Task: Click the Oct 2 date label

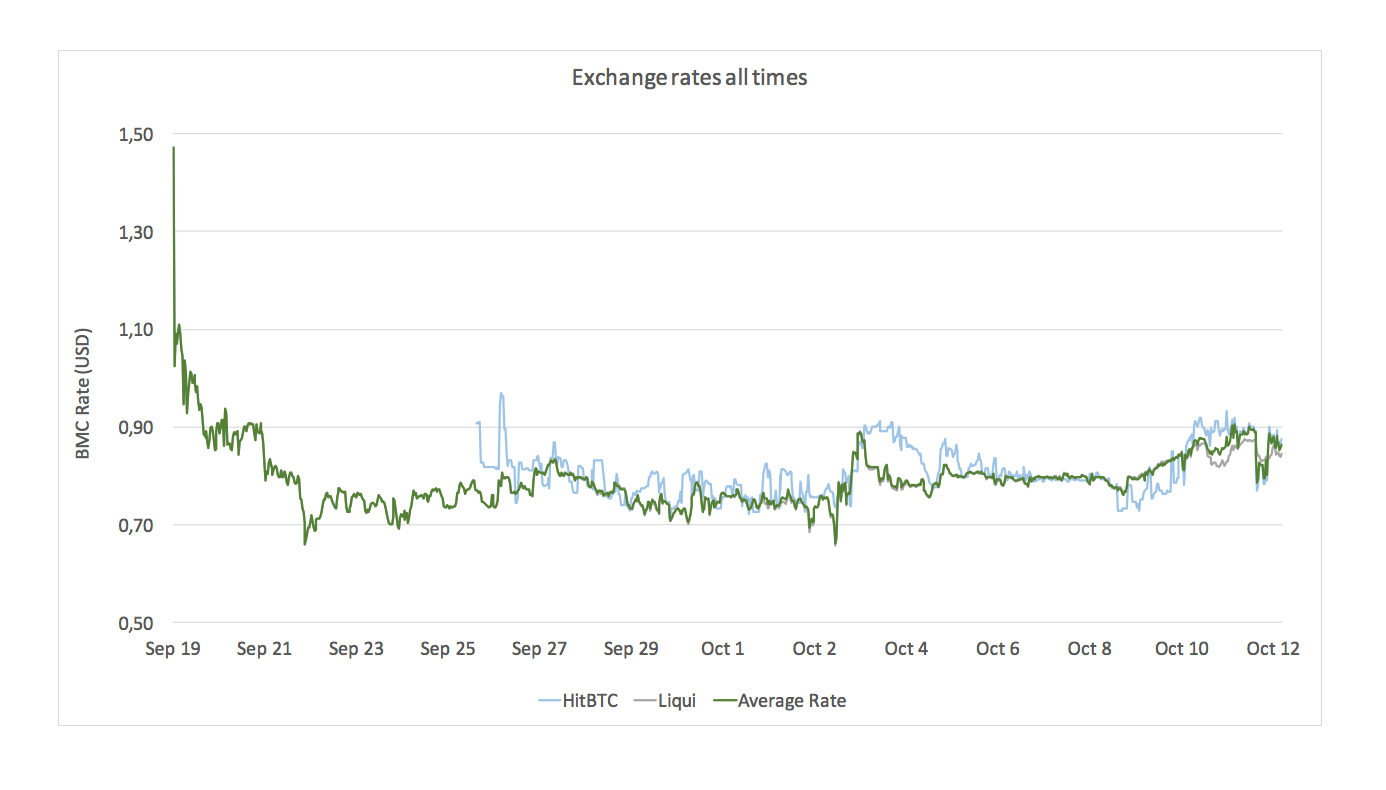Action: pos(814,649)
